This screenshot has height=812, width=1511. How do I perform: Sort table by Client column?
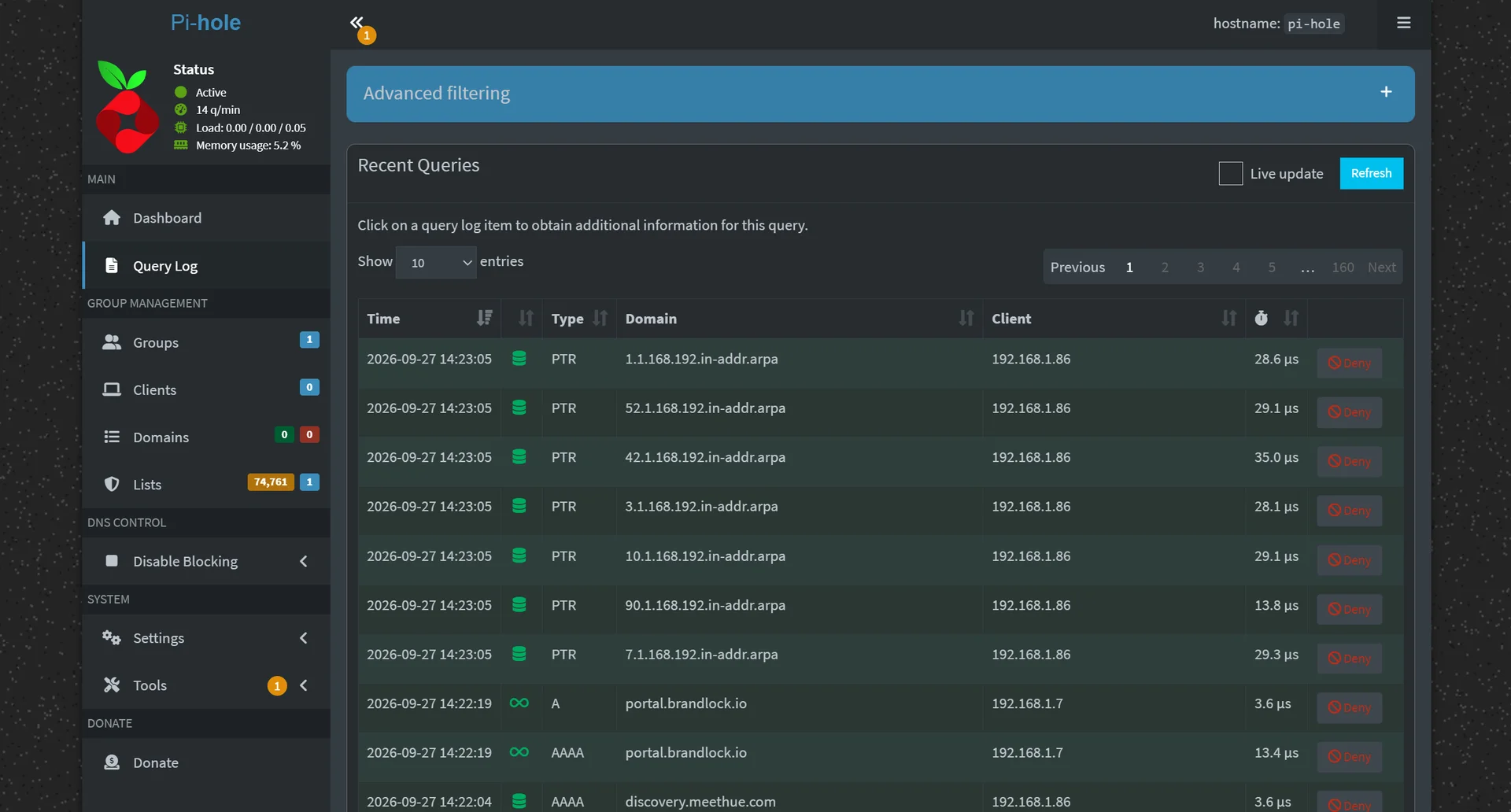click(1114, 318)
